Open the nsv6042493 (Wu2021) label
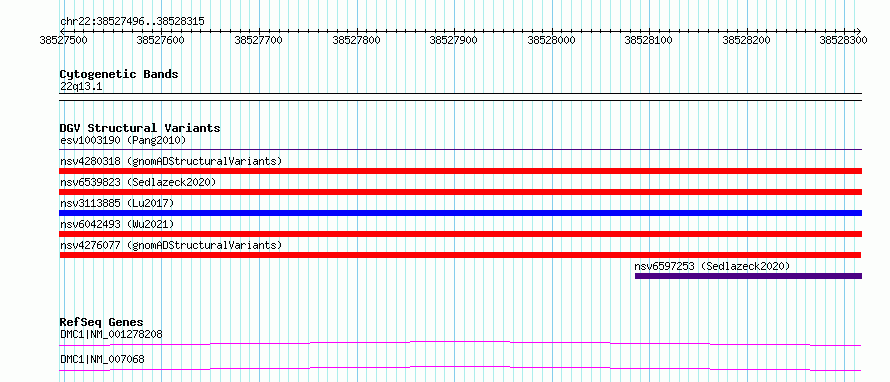Screen dimensions: 890x382 point(117,224)
